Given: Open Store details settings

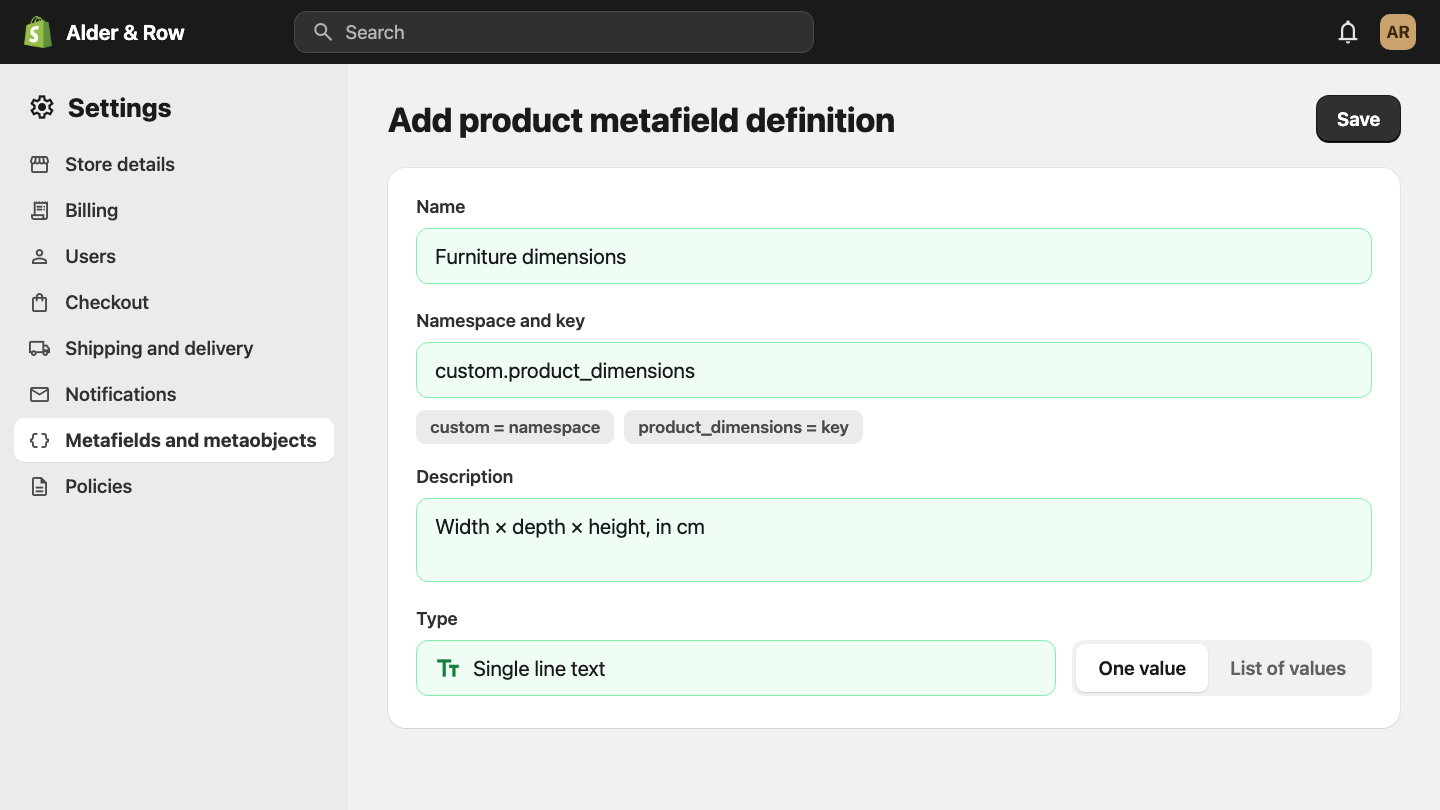Looking at the screenshot, I should pyautogui.click(x=174, y=164).
